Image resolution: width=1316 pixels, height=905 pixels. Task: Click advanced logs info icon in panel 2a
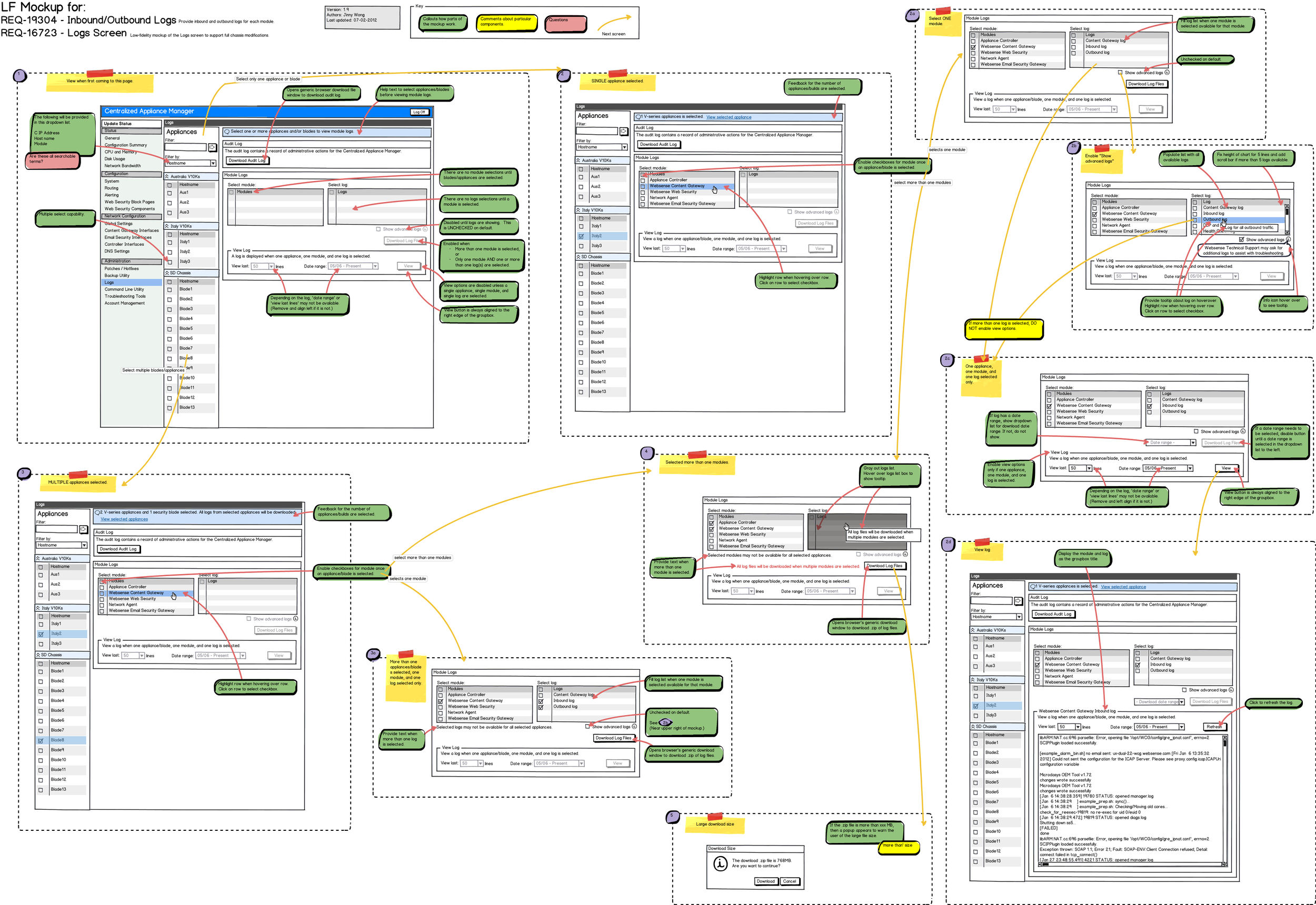coord(1167,72)
